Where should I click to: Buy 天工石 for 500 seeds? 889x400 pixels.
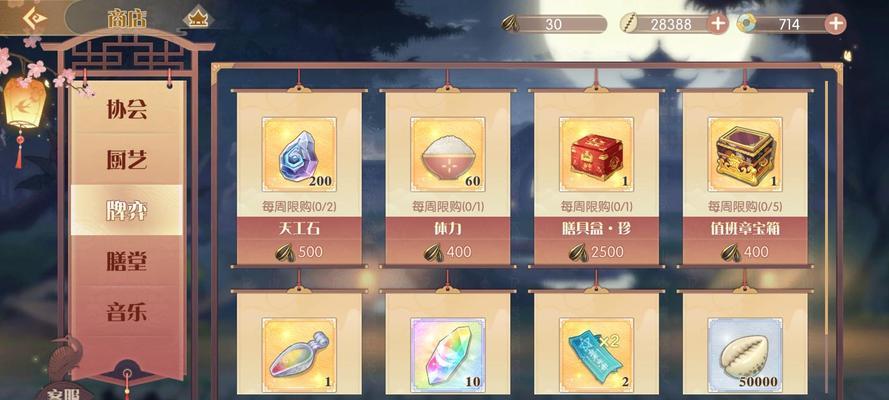[299, 252]
